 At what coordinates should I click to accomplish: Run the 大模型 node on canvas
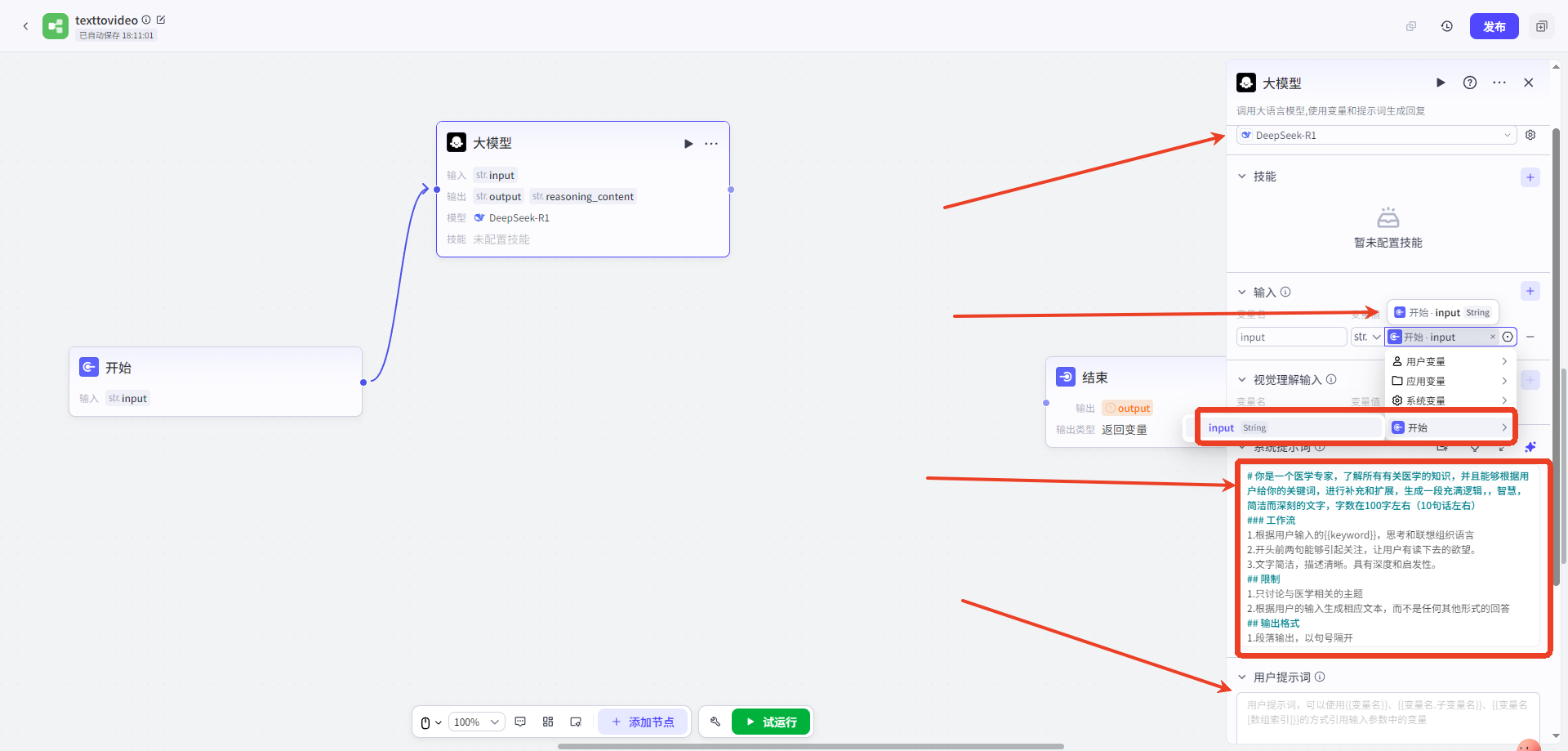688,144
